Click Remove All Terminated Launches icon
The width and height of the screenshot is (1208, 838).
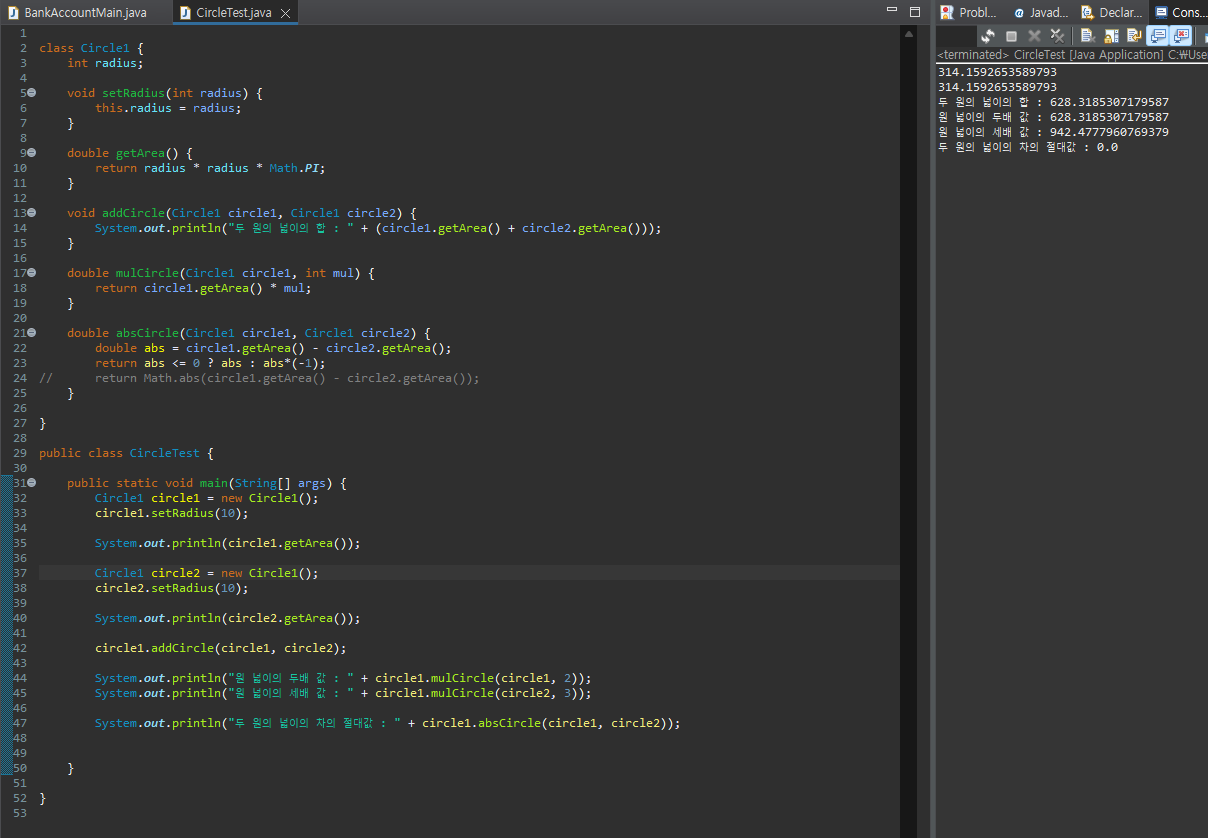coord(1057,36)
